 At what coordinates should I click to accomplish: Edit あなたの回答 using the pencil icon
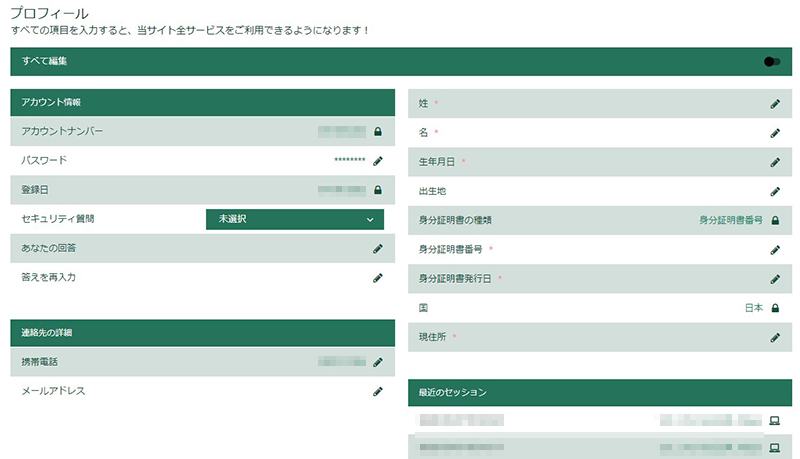378,249
